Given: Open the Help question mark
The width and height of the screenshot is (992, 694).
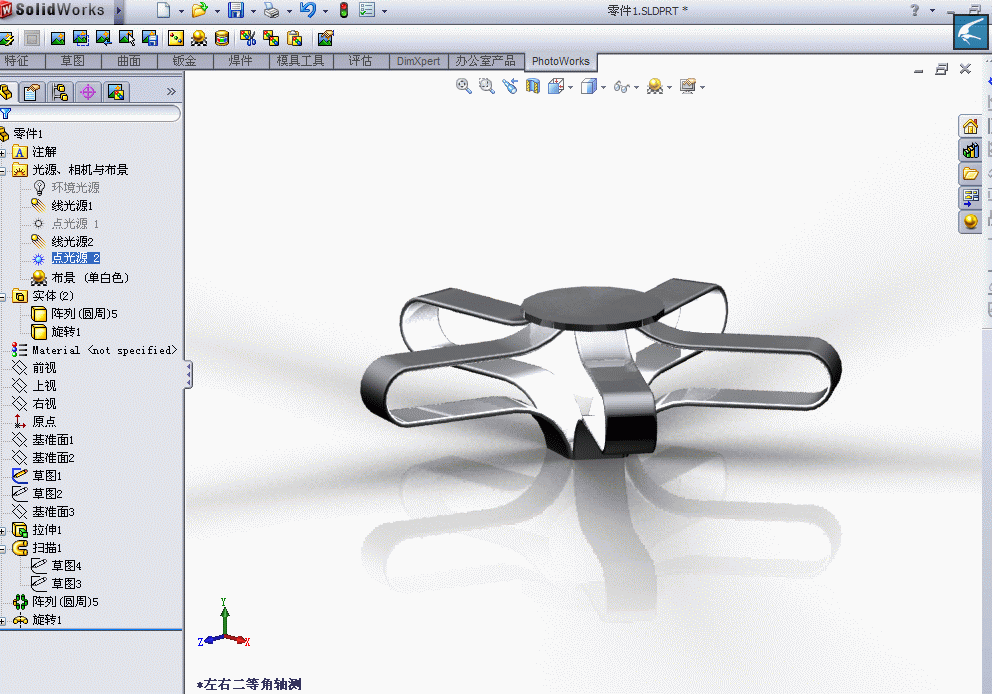Looking at the screenshot, I should [x=915, y=10].
